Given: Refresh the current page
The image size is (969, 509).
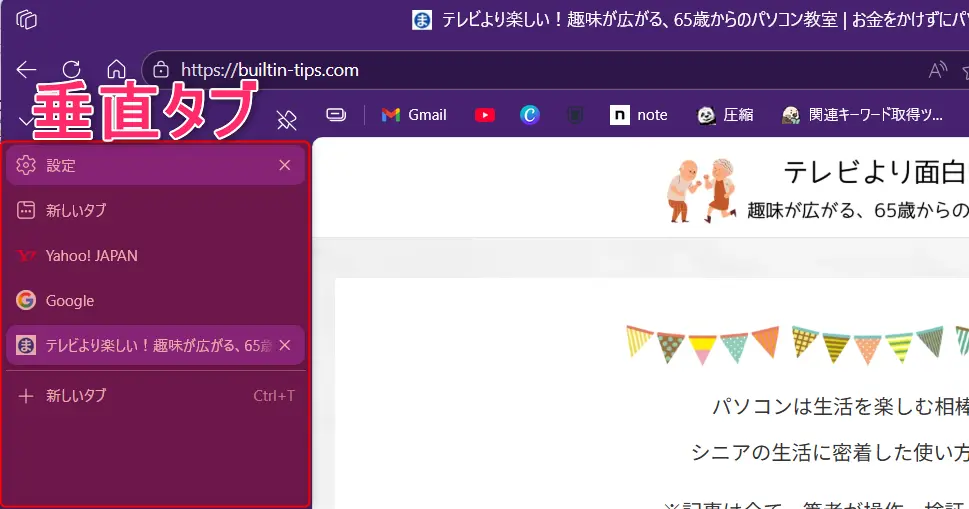Looking at the screenshot, I should coord(71,70).
